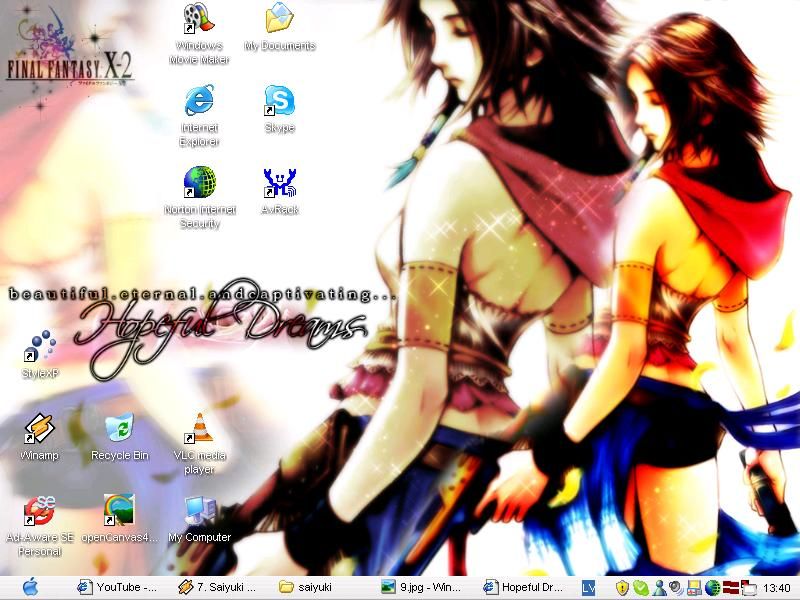This screenshot has width=800, height=600.
Task: Click the LV language indicator in taskbar
Action: [588, 588]
